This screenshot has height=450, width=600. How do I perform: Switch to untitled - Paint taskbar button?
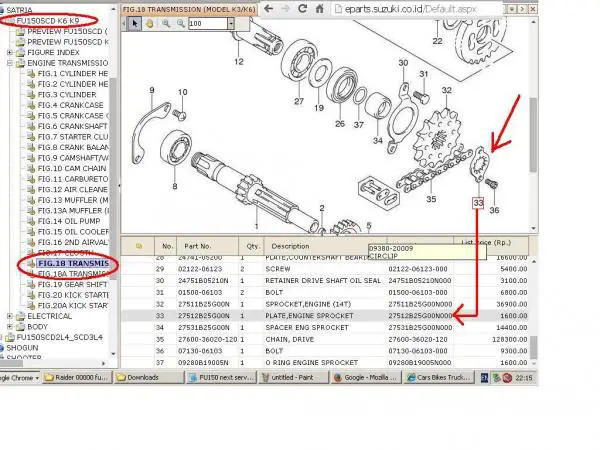(295, 377)
